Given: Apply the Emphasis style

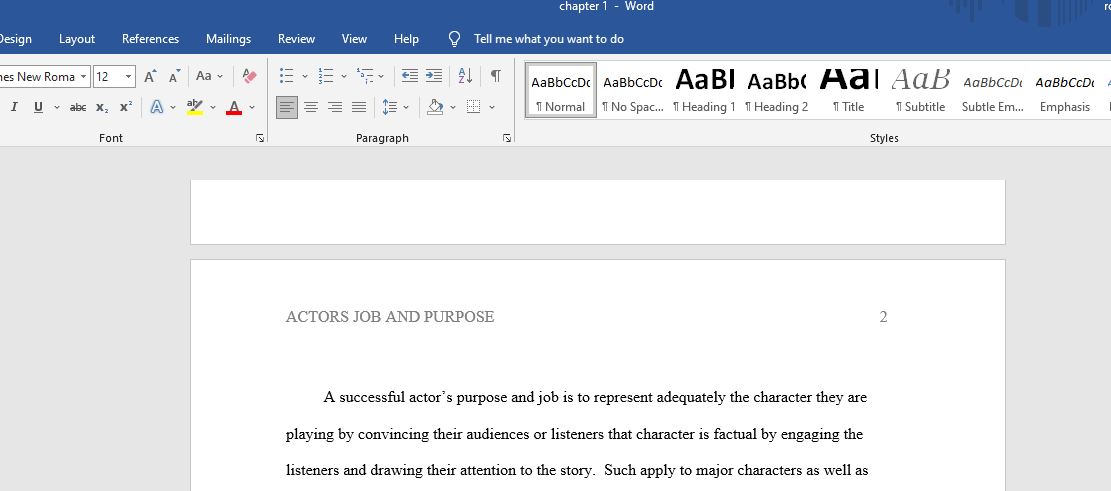Looking at the screenshot, I should [1064, 90].
